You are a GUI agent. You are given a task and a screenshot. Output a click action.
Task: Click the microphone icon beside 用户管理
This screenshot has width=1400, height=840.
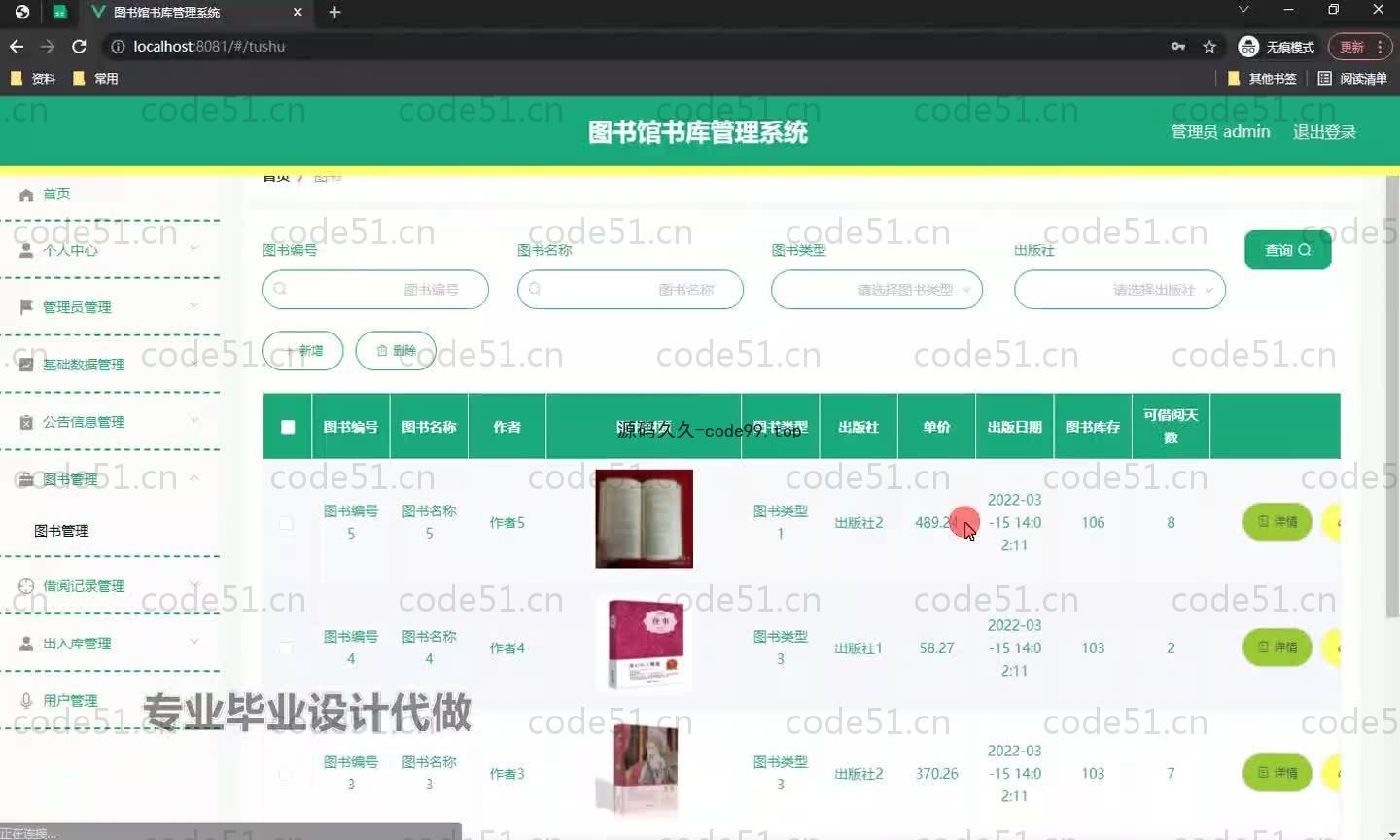click(x=26, y=700)
